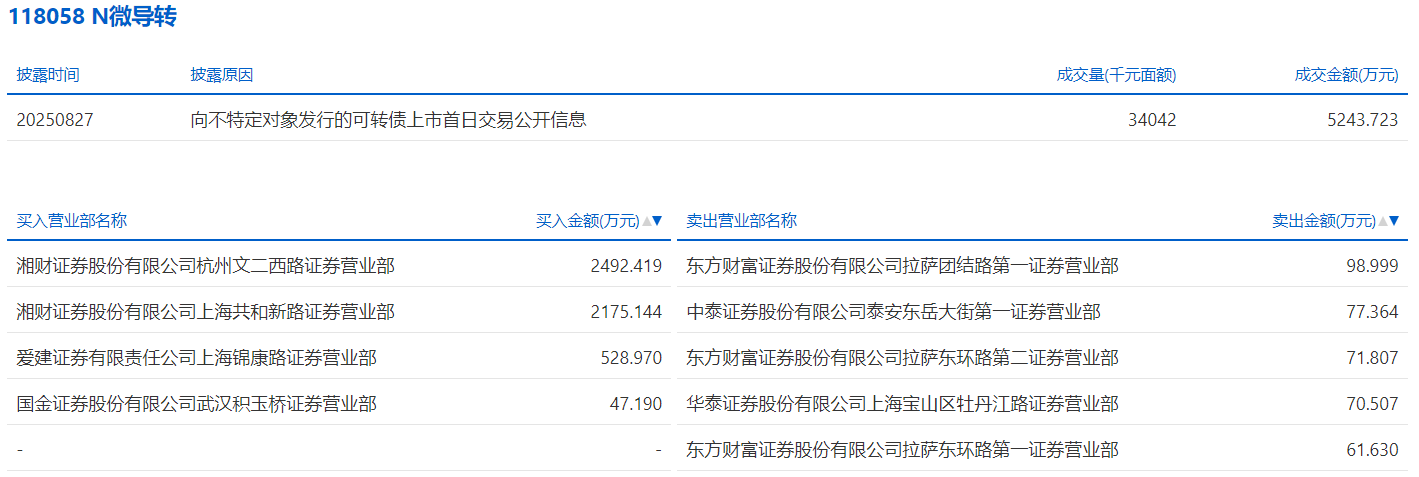The height and width of the screenshot is (477, 1419).
Task: Click the 卖出金额(万元) header label
Action: [x=1324, y=221]
